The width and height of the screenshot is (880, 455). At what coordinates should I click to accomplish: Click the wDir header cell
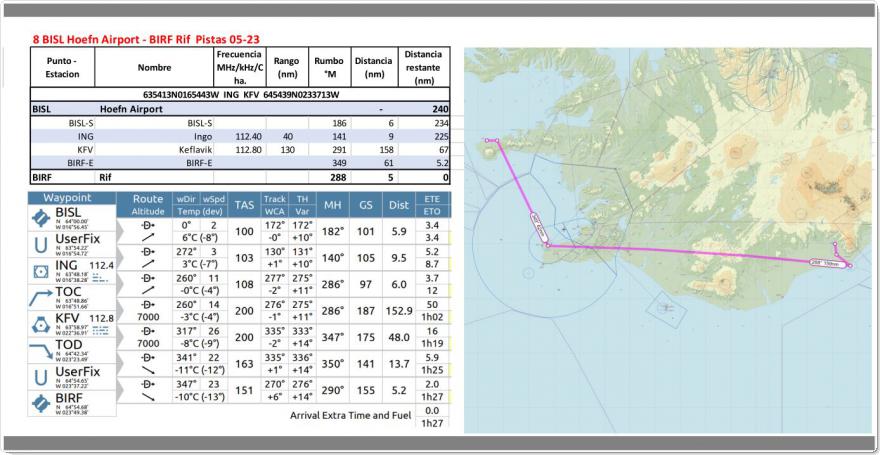pyautogui.click(x=186, y=198)
